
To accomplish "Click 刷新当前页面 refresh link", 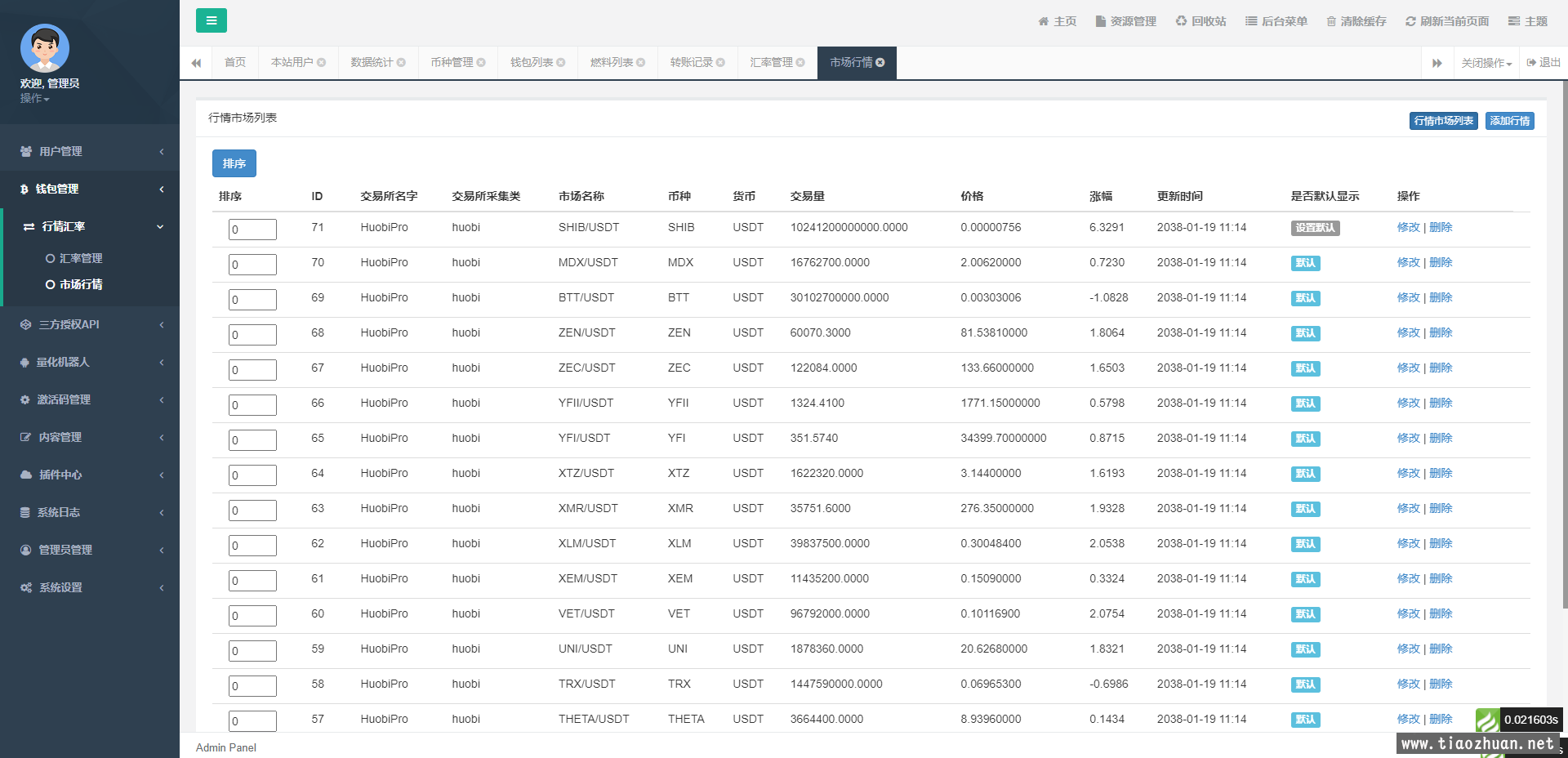I will click(x=1447, y=21).
